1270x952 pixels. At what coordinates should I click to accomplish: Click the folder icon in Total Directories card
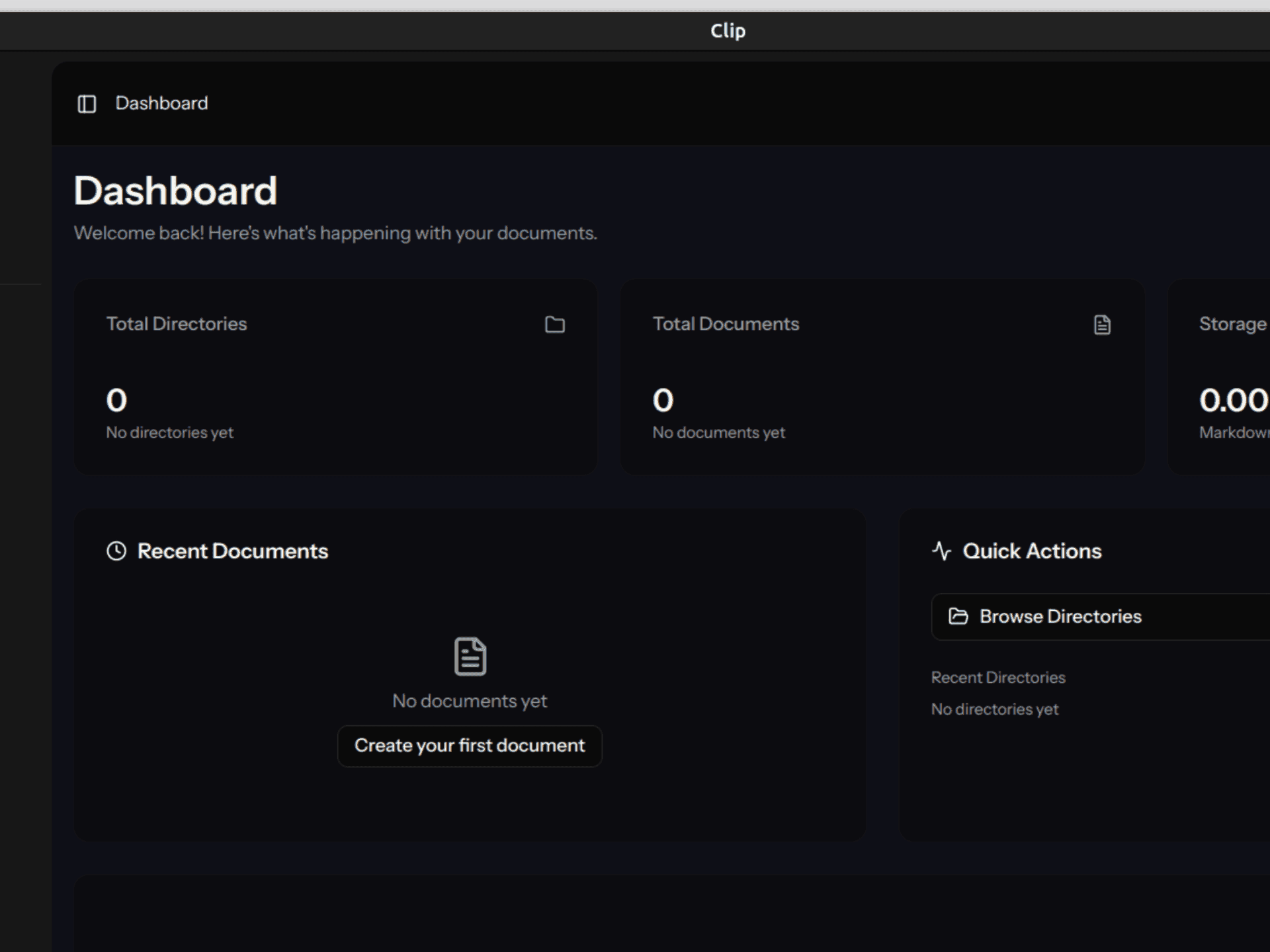point(554,325)
